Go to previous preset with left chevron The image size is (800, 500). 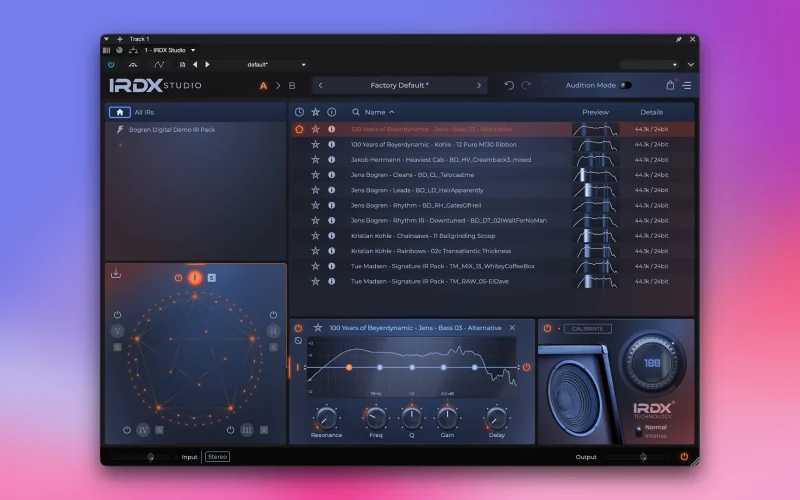coord(320,85)
